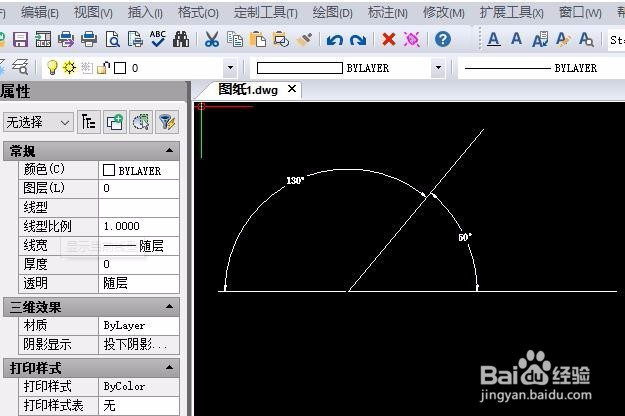This screenshot has height=416, width=625.
Task: Click the BYLAYER color rectangle in toolbar
Action: click(x=300, y=68)
